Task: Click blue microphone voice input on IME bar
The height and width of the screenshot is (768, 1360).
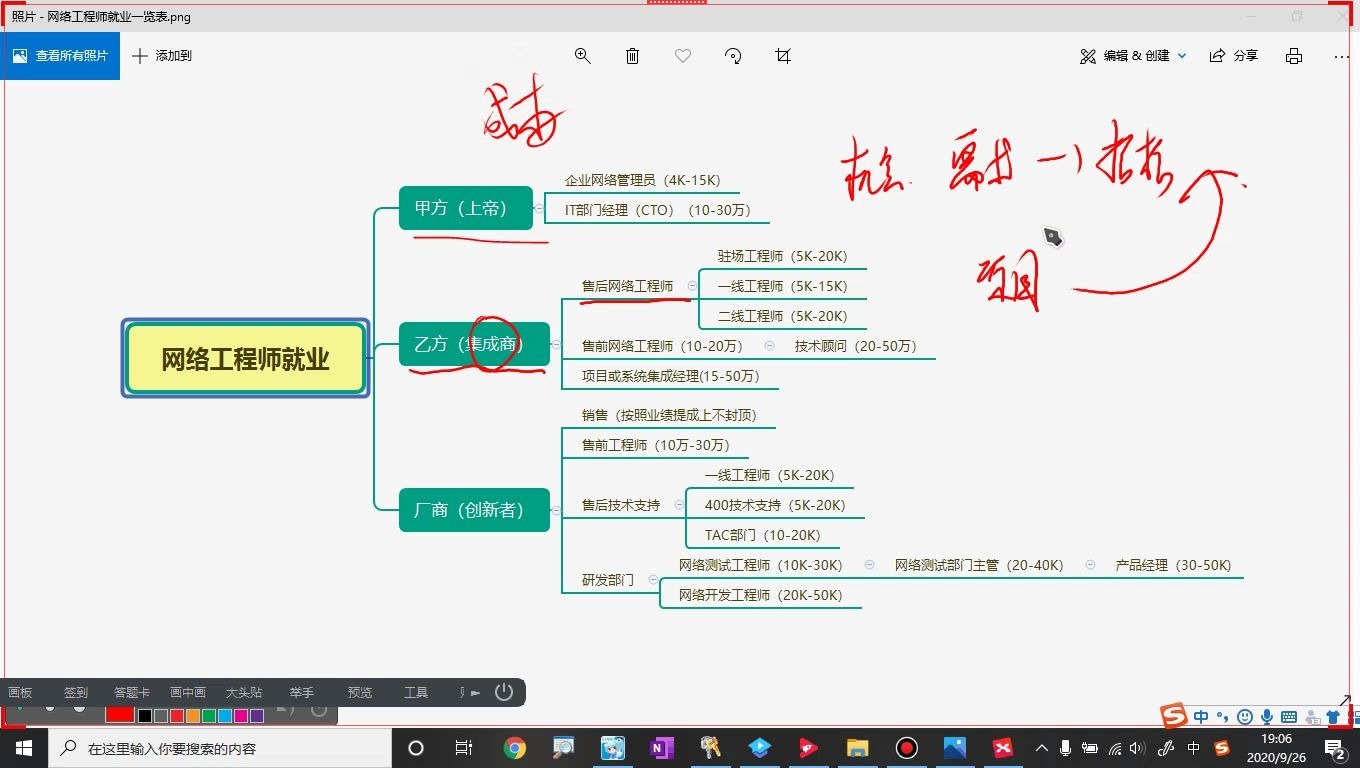Action: pos(1267,716)
